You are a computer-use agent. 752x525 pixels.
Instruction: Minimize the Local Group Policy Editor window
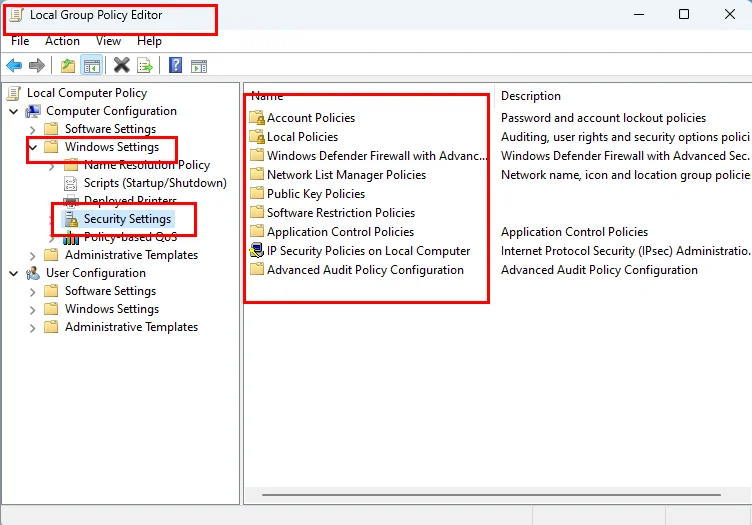point(638,14)
